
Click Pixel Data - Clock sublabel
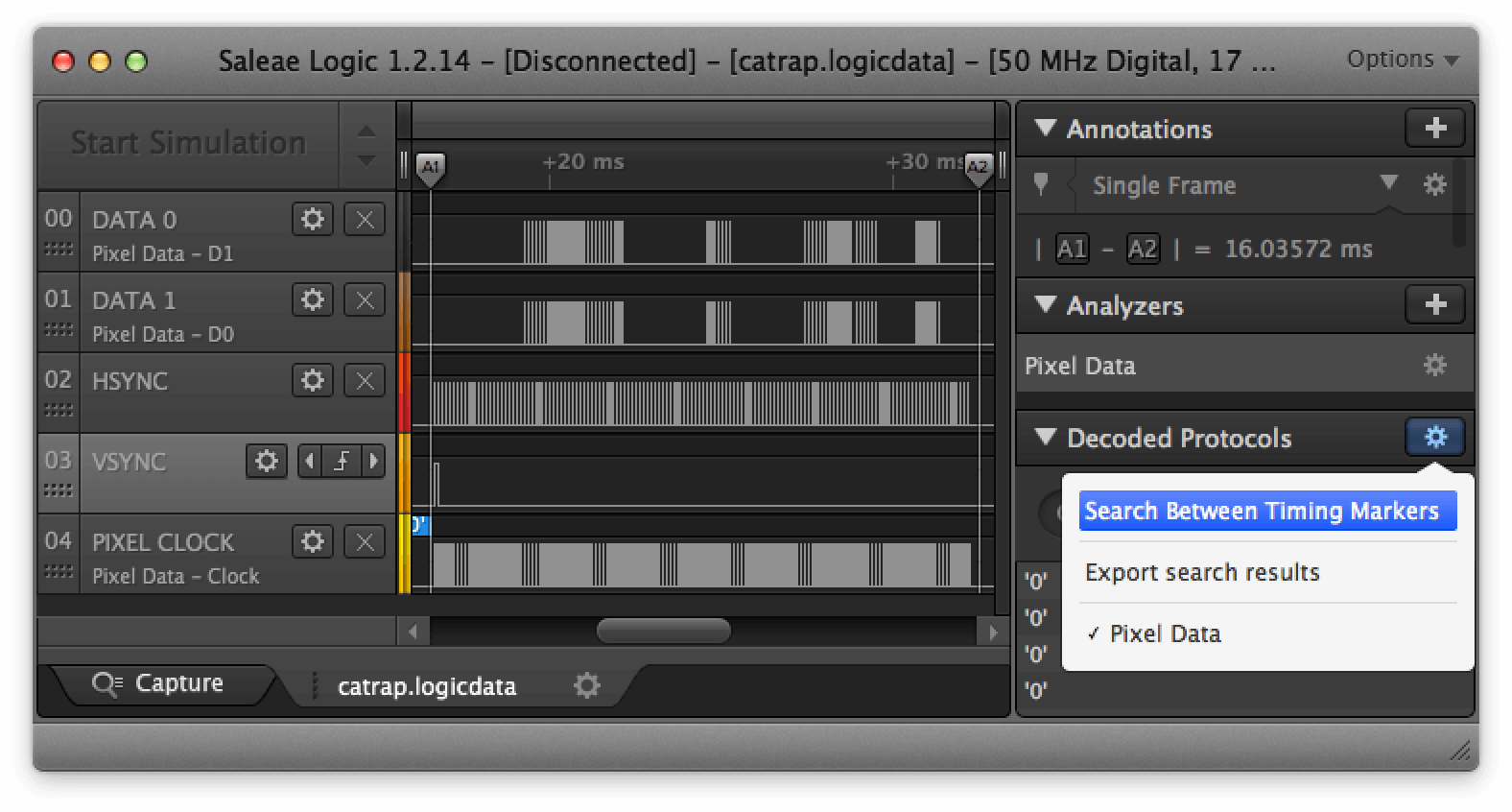[176, 576]
